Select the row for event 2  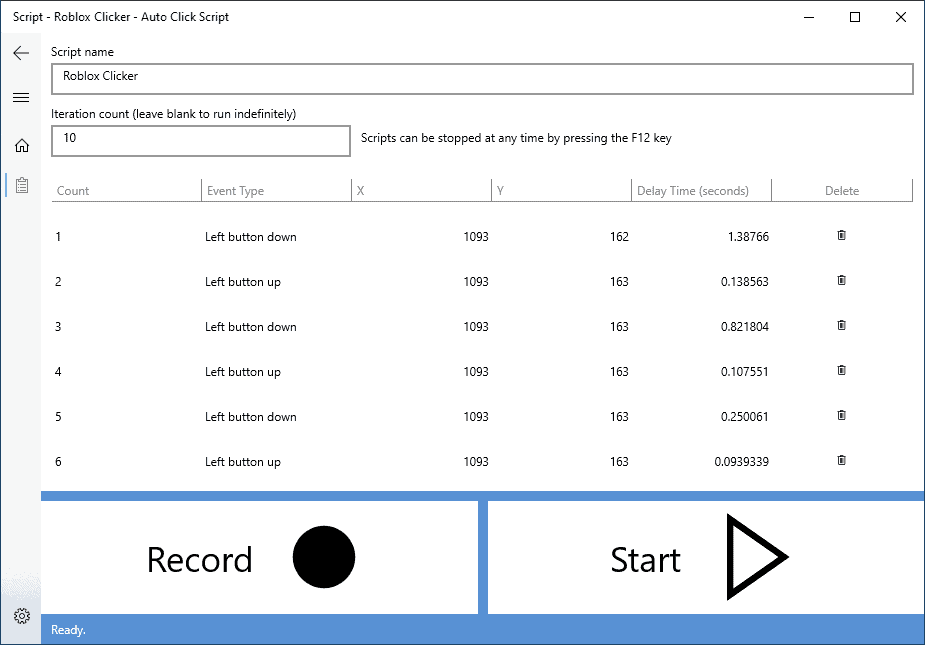[400, 281]
